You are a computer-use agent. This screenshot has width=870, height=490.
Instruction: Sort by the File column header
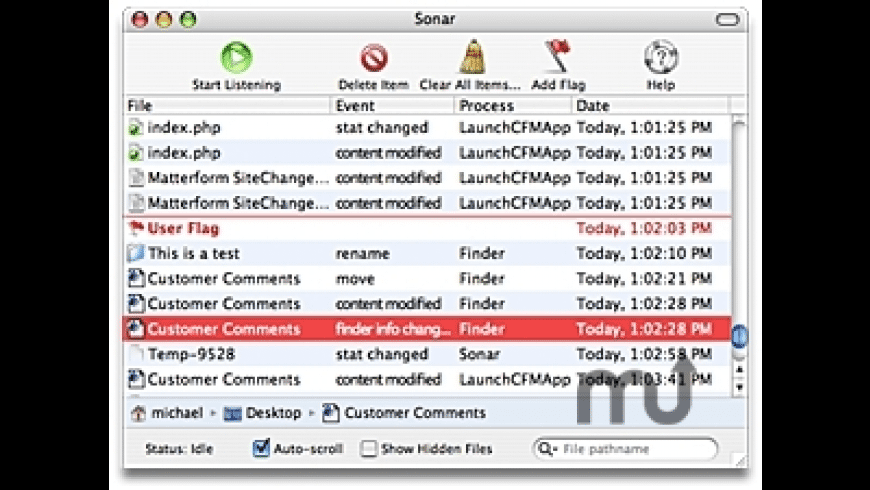point(227,105)
